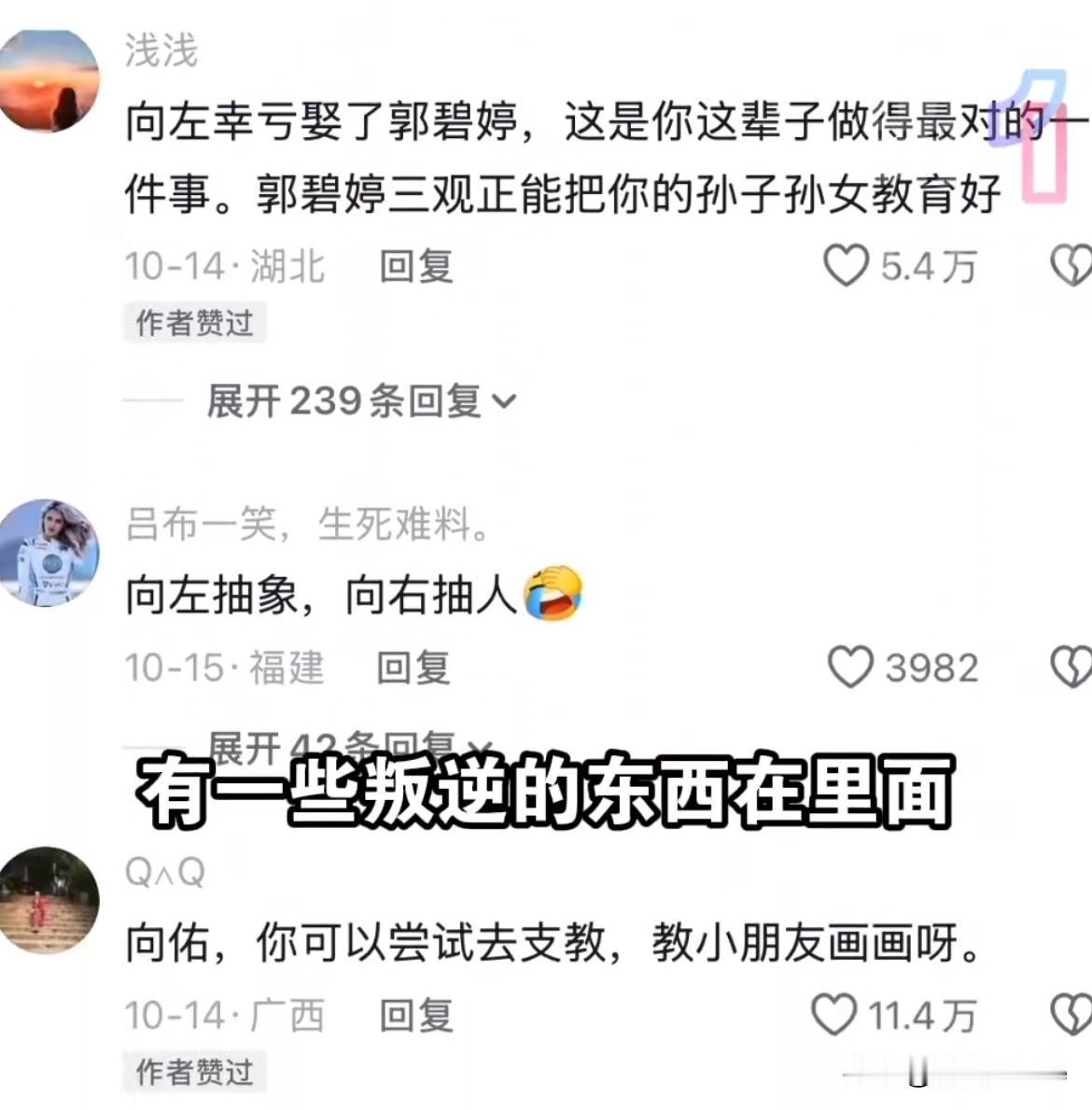Like QΛQ's comment with 11.4万 likes
The width and height of the screenshot is (1092, 1110).
833,1014
